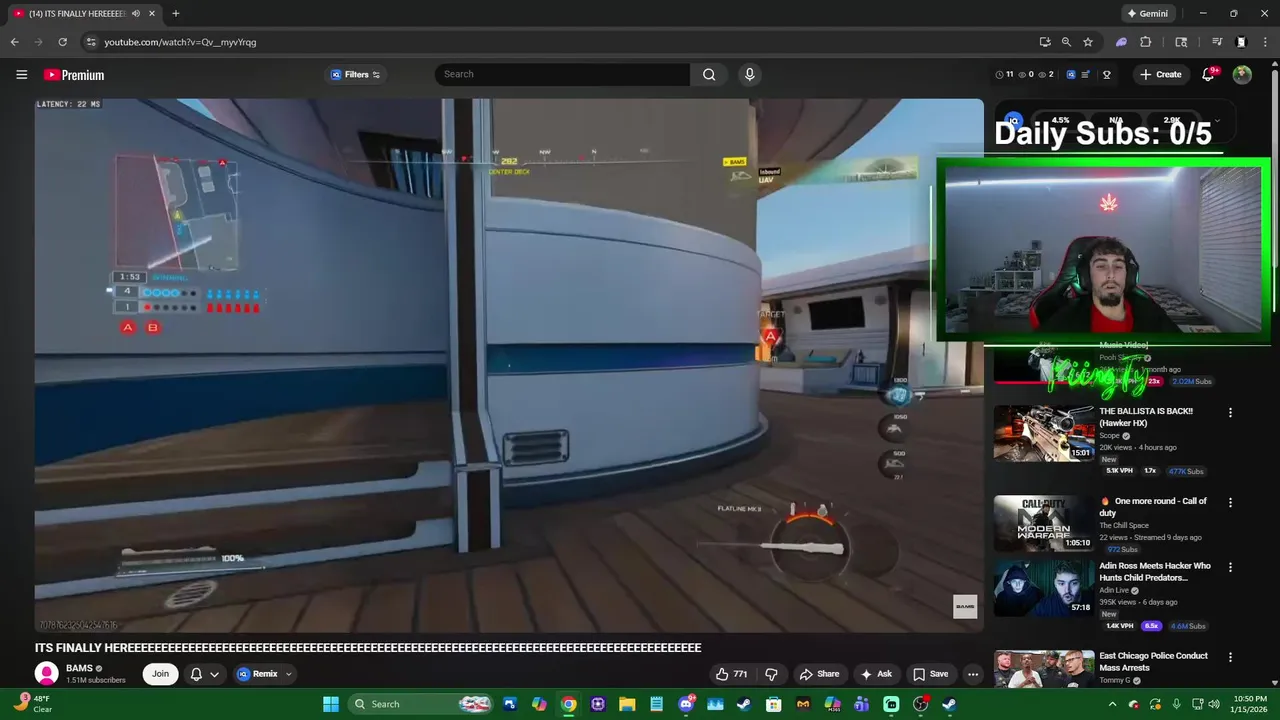Go back in browser history
The width and height of the screenshot is (1280, 720).
click(14, 42)
